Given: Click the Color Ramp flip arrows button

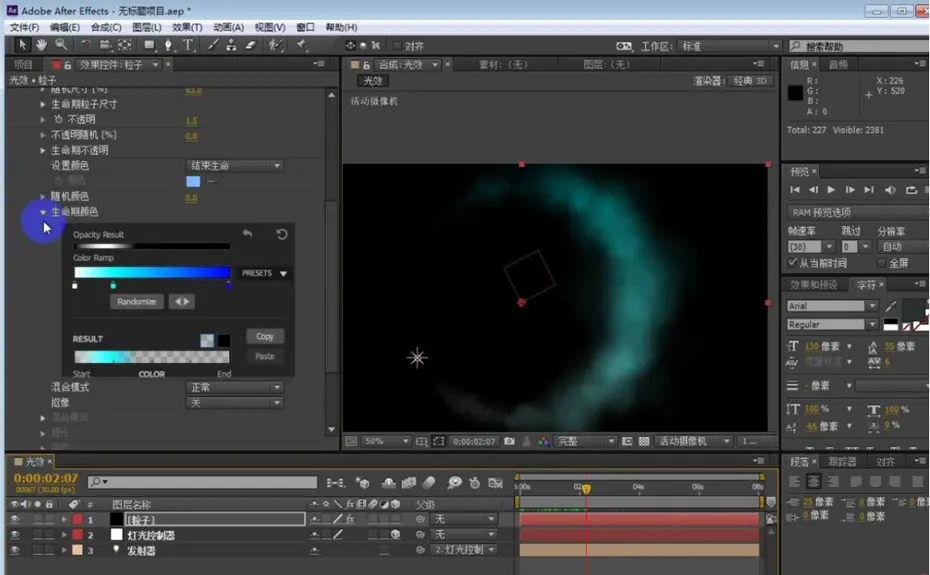Looking at the screenshot, I should click(181, 301).
